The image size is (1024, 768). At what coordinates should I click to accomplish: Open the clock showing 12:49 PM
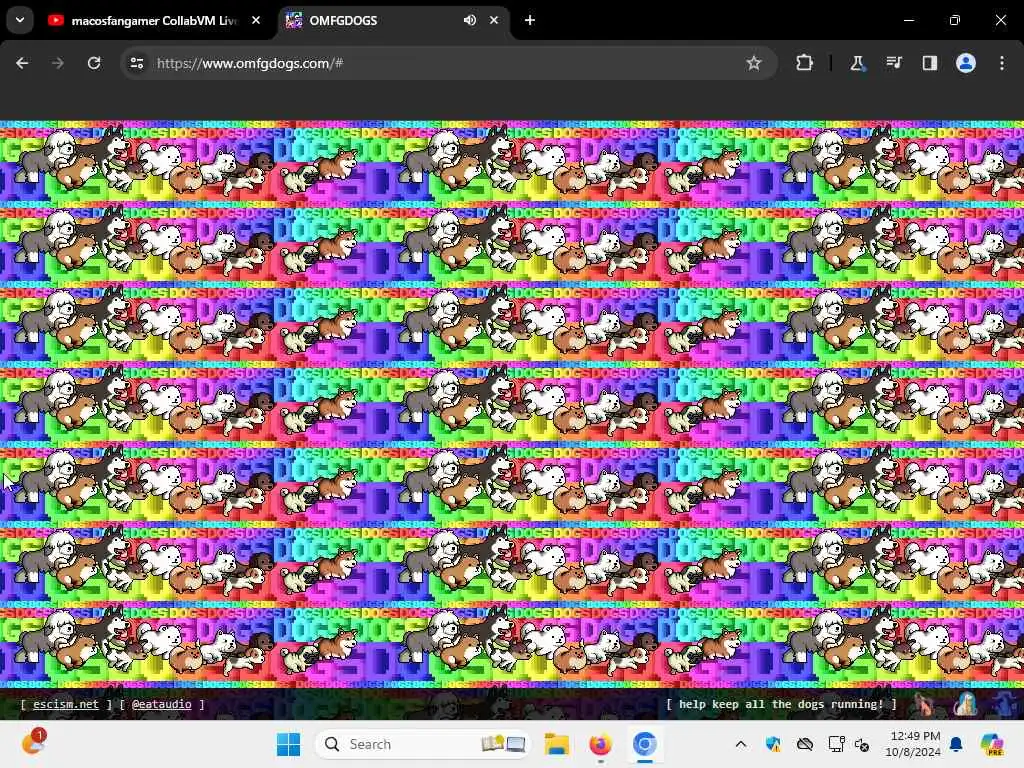click(913, 744)
